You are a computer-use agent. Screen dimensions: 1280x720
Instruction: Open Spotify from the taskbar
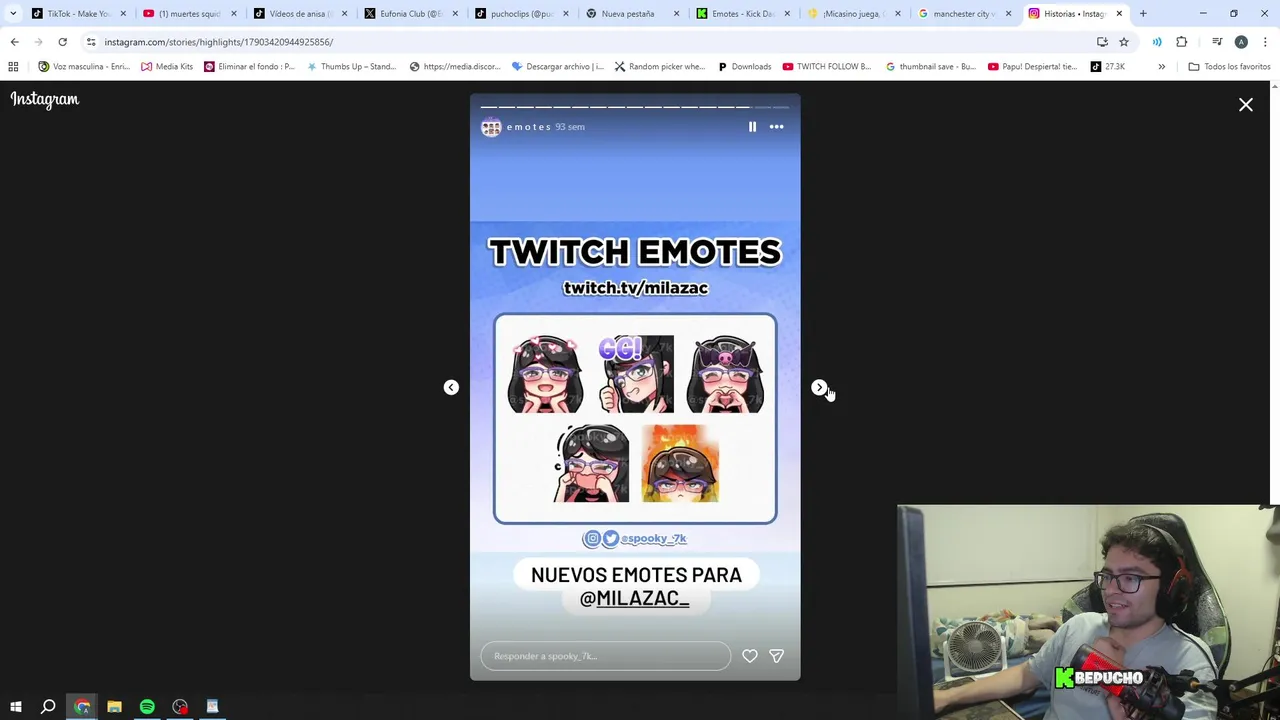pyautogui.click(x=147, y=707)
